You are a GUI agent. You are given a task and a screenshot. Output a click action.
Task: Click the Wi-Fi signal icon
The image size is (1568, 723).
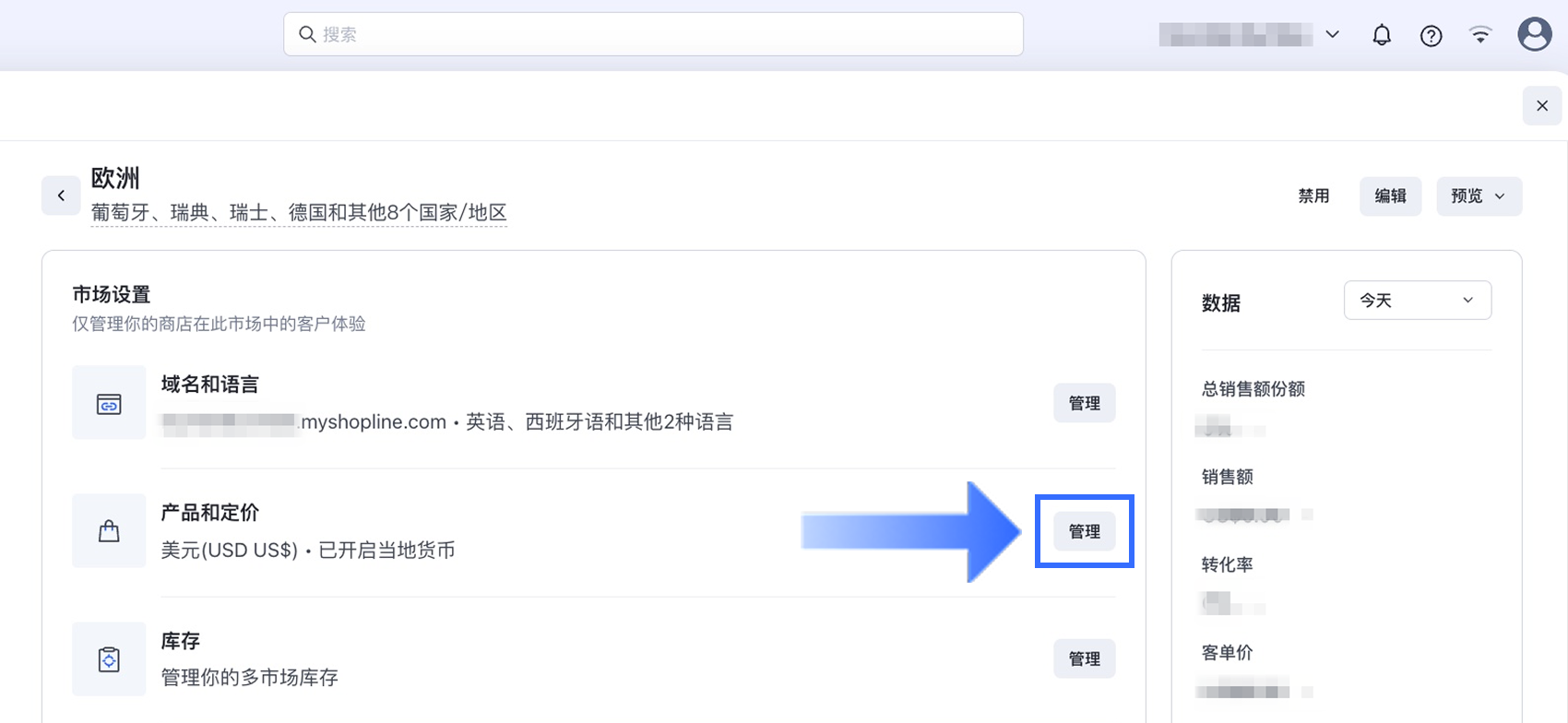[1480, 35]
